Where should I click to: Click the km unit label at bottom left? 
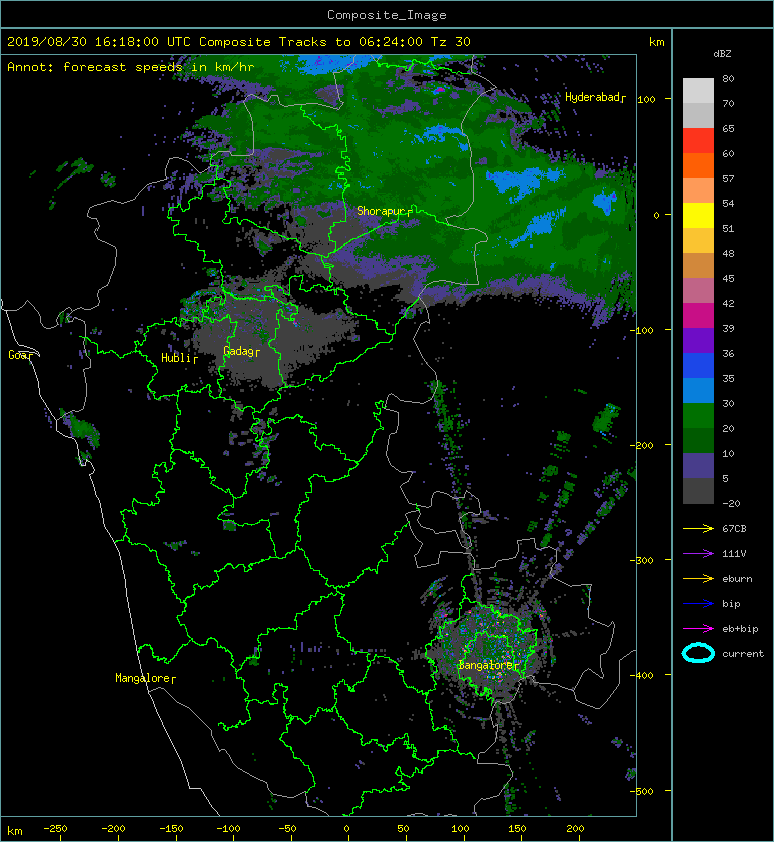coord(15,831)
